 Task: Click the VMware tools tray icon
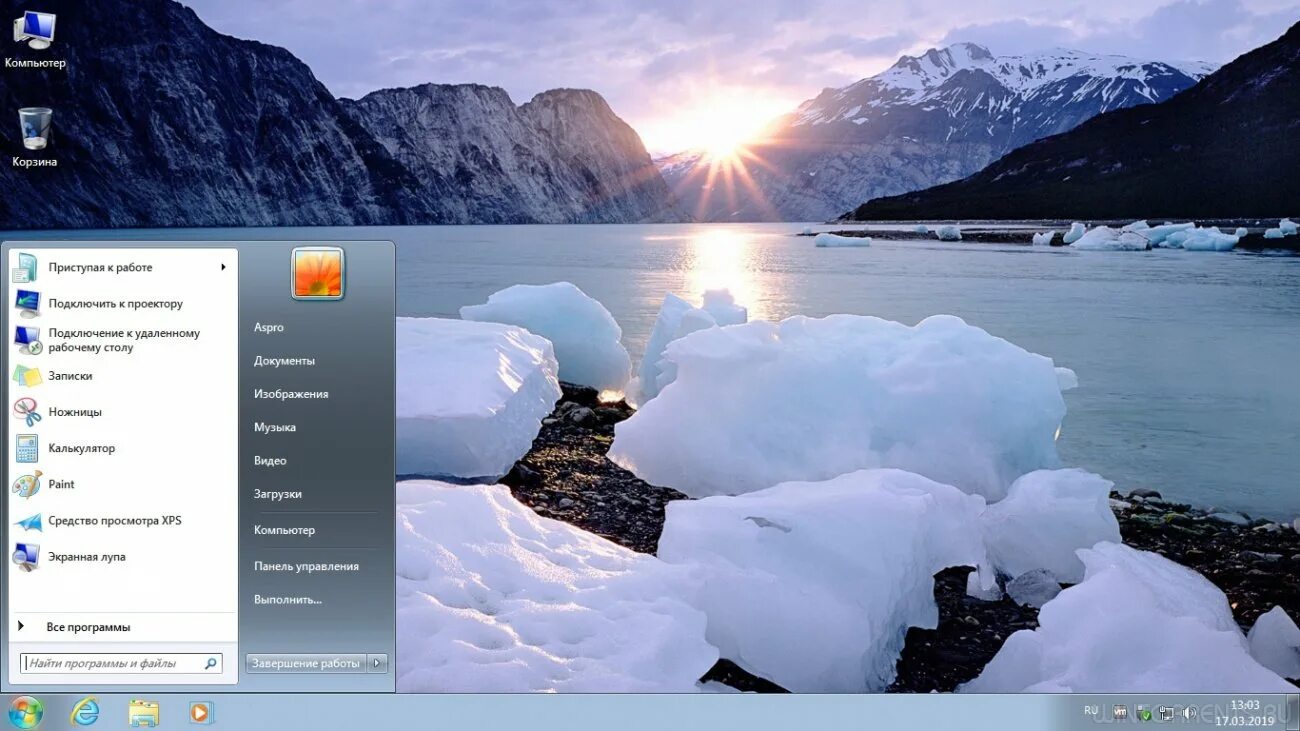1120,713
